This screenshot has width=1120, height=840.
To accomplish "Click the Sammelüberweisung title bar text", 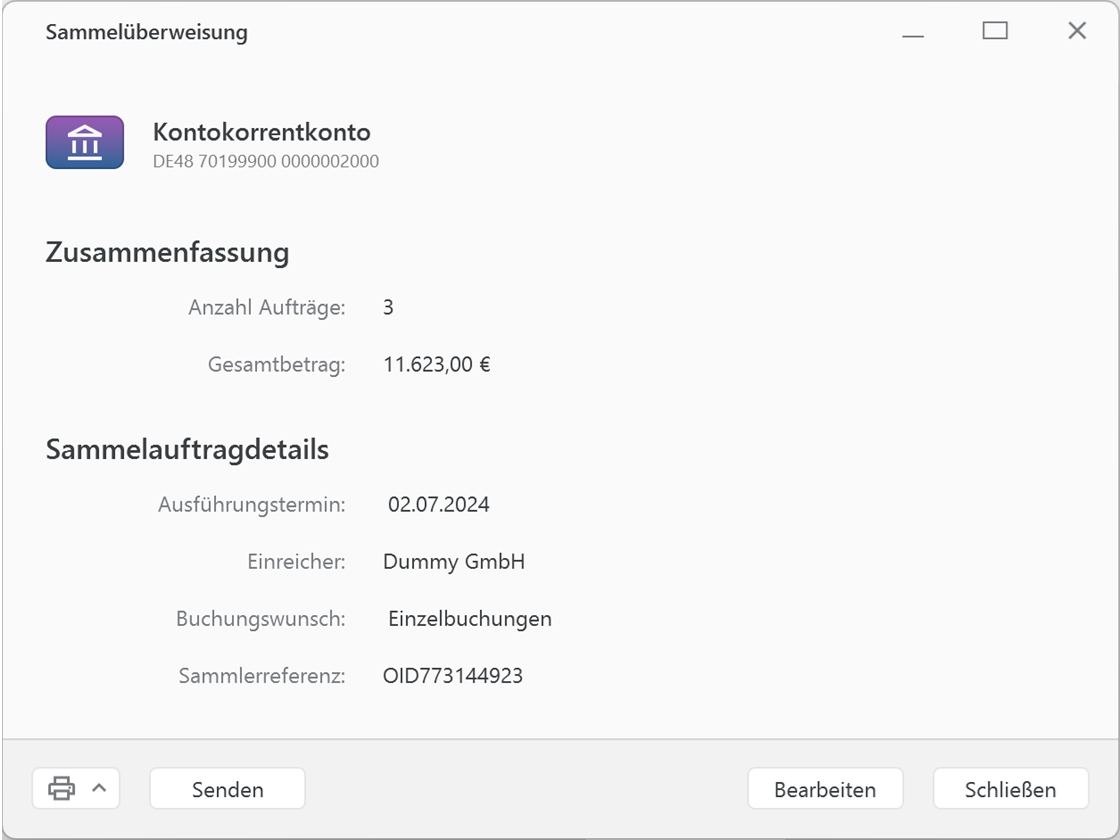I will tap(145, 32).
